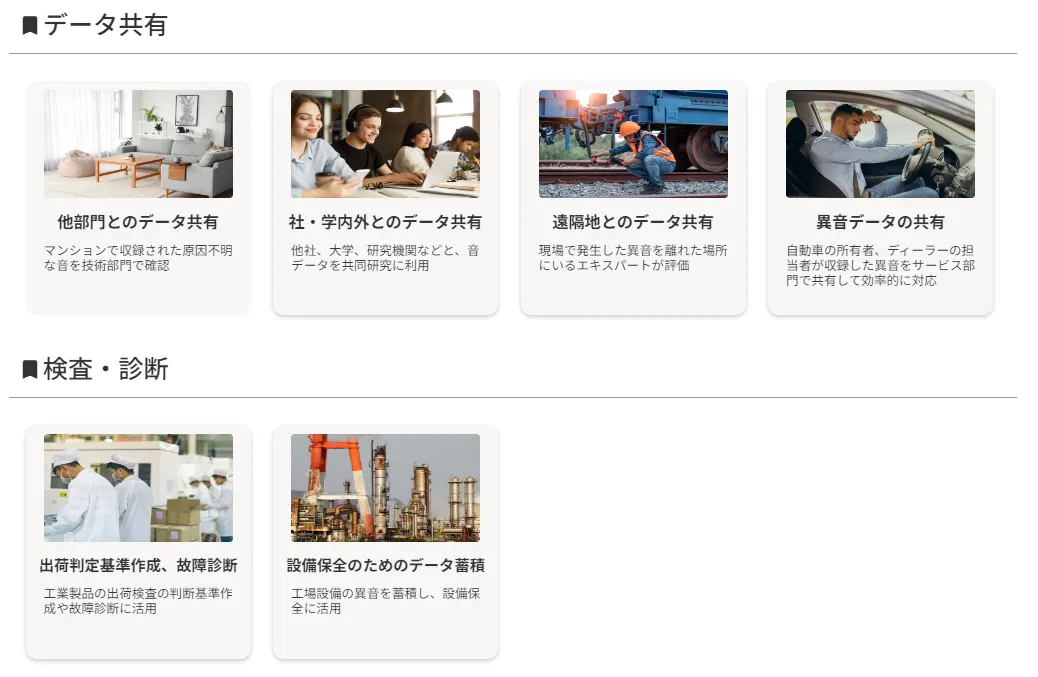Open the frustrated car driver image
Screen dimensions: 1038x677
coord(880,144)
